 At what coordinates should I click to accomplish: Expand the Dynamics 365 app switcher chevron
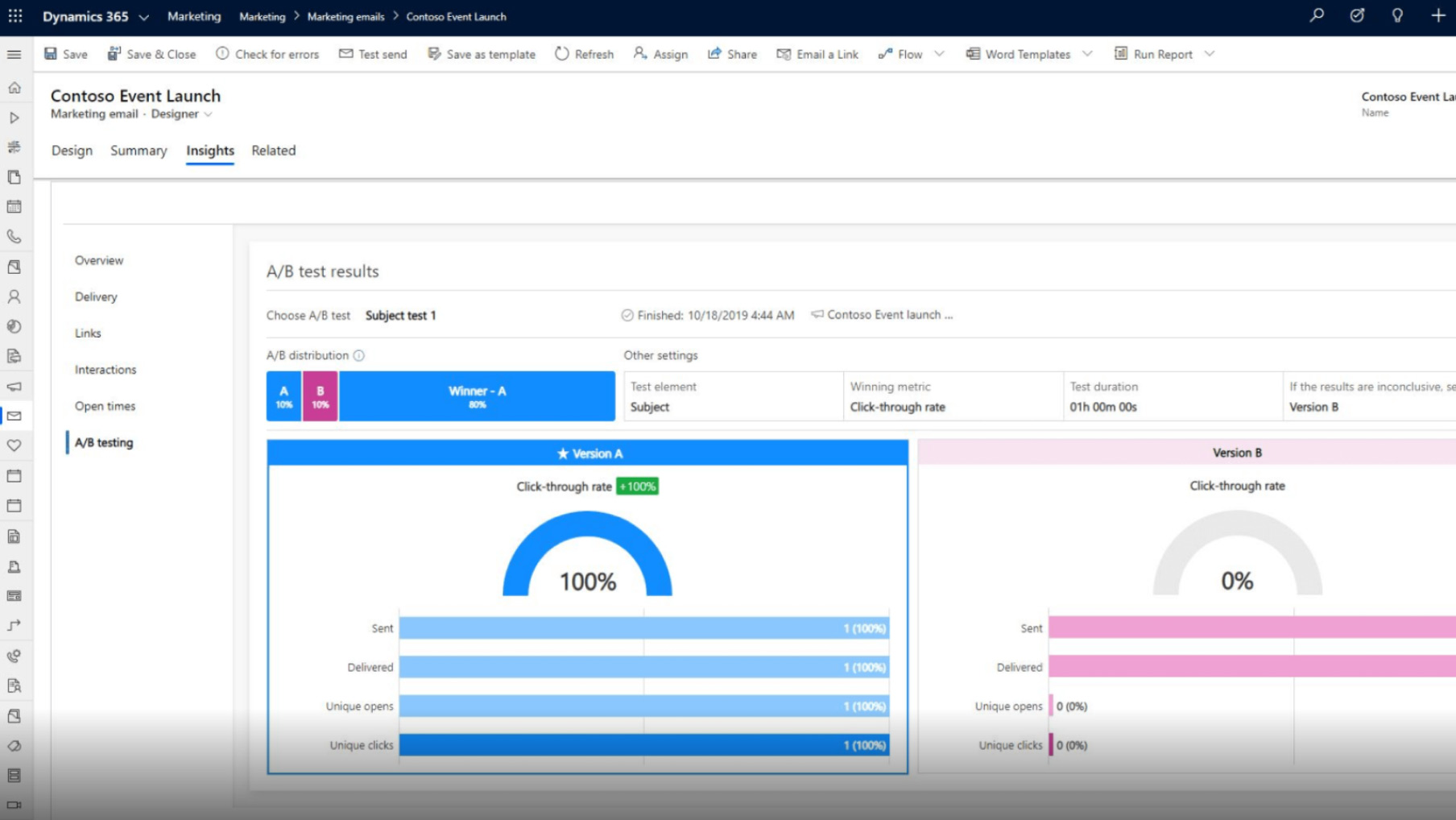click(x=143, y=17)
